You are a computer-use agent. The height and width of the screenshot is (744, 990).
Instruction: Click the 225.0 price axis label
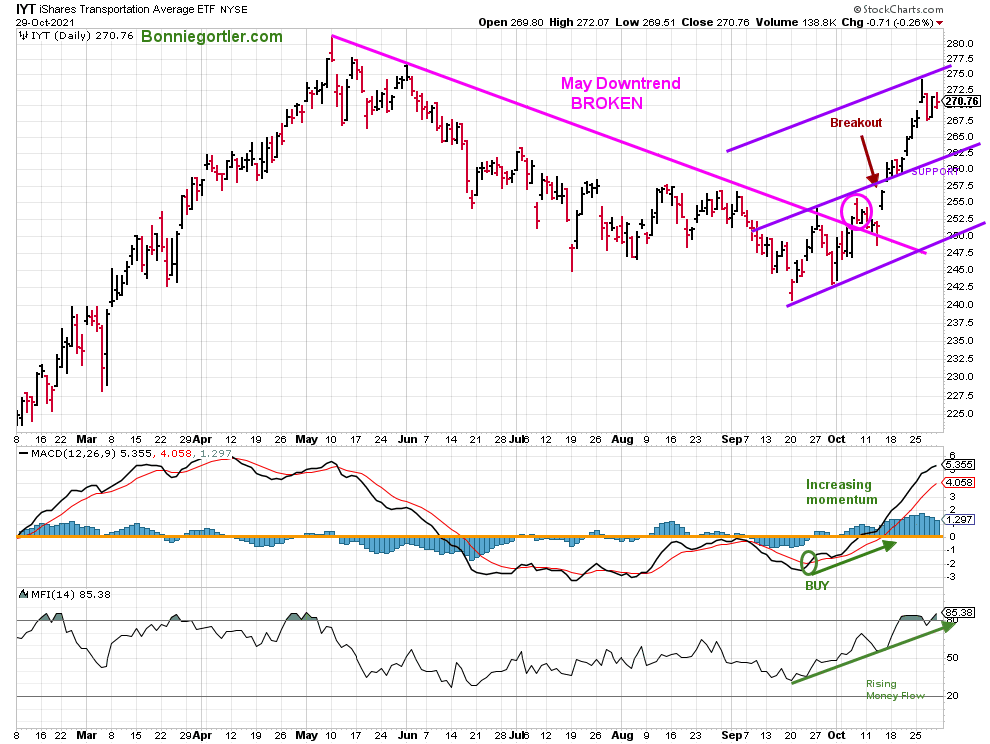click(x=960, y=414)
